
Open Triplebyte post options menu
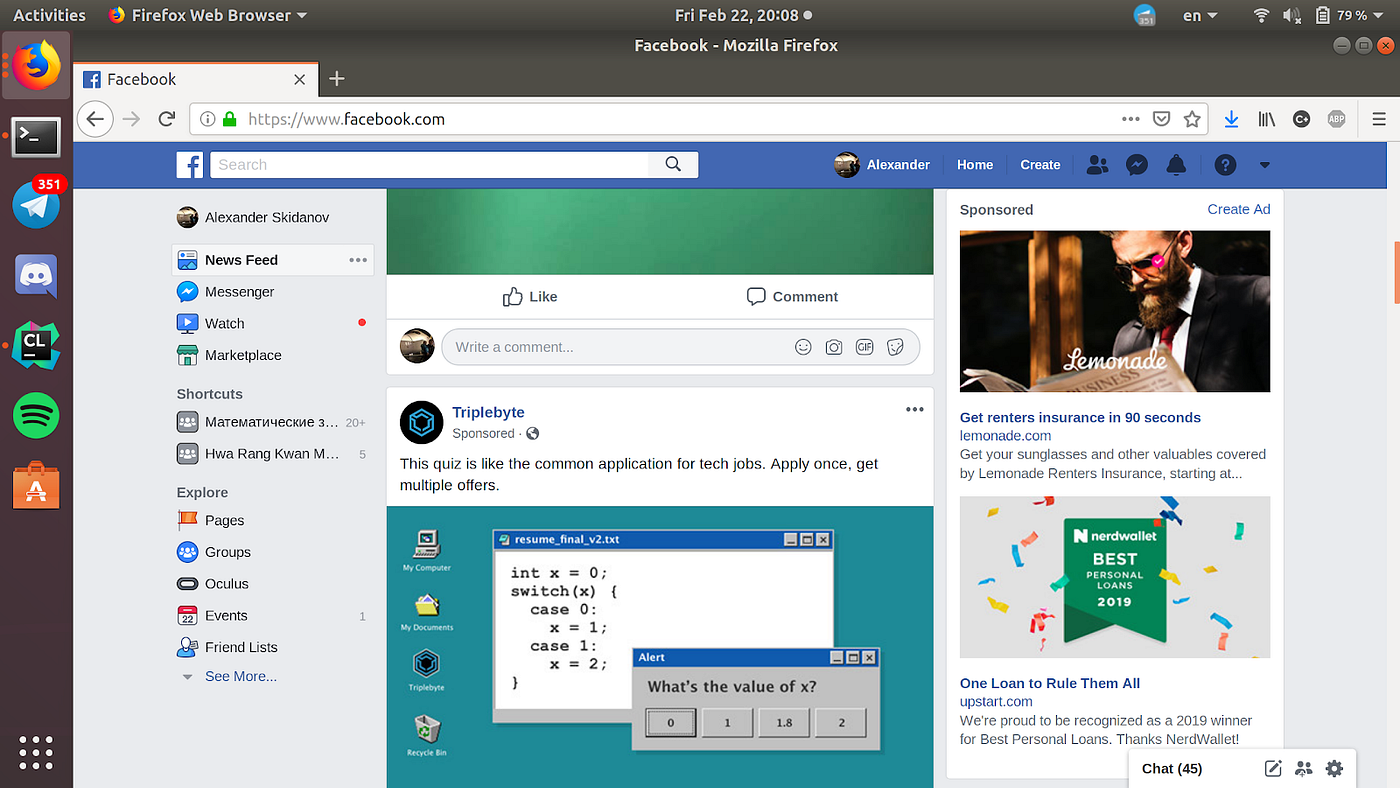(915, 409)
